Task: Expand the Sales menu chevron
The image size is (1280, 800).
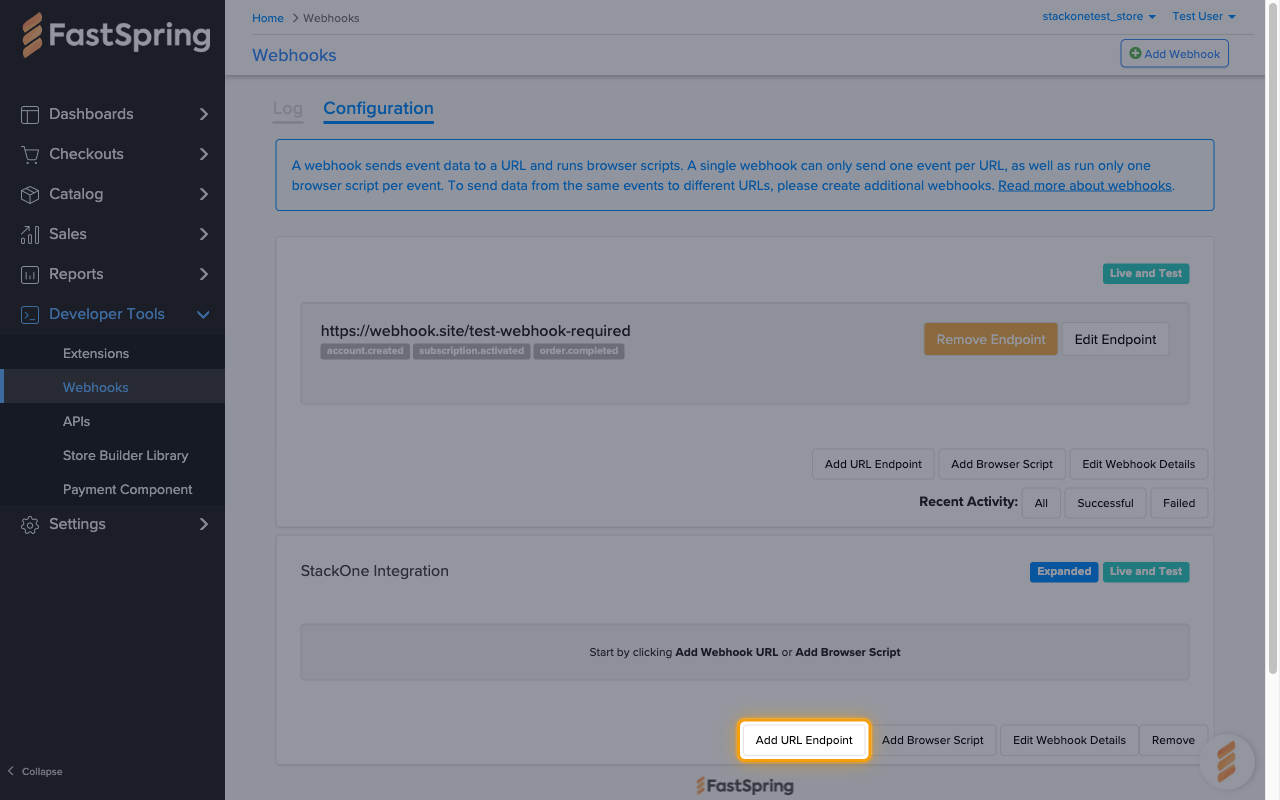Action: pos(204,234)
